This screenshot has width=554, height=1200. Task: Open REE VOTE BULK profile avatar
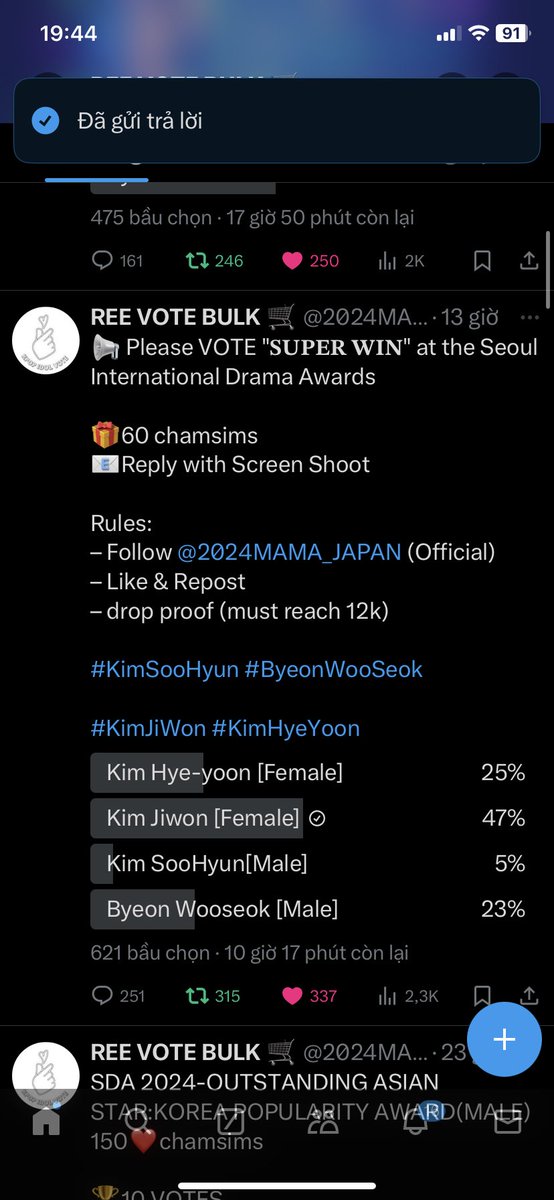click(x=46, y=342)
